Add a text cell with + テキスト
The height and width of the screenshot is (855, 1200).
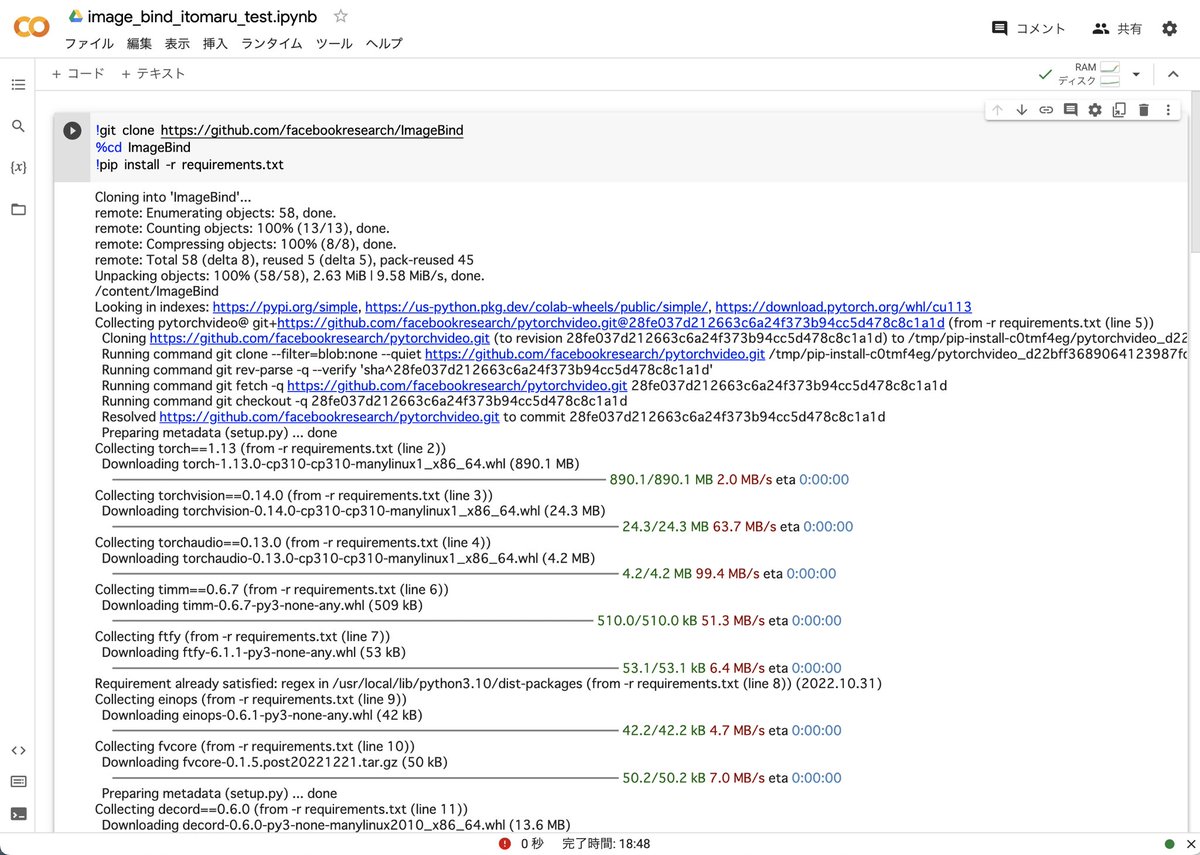(x=153, y=74)
